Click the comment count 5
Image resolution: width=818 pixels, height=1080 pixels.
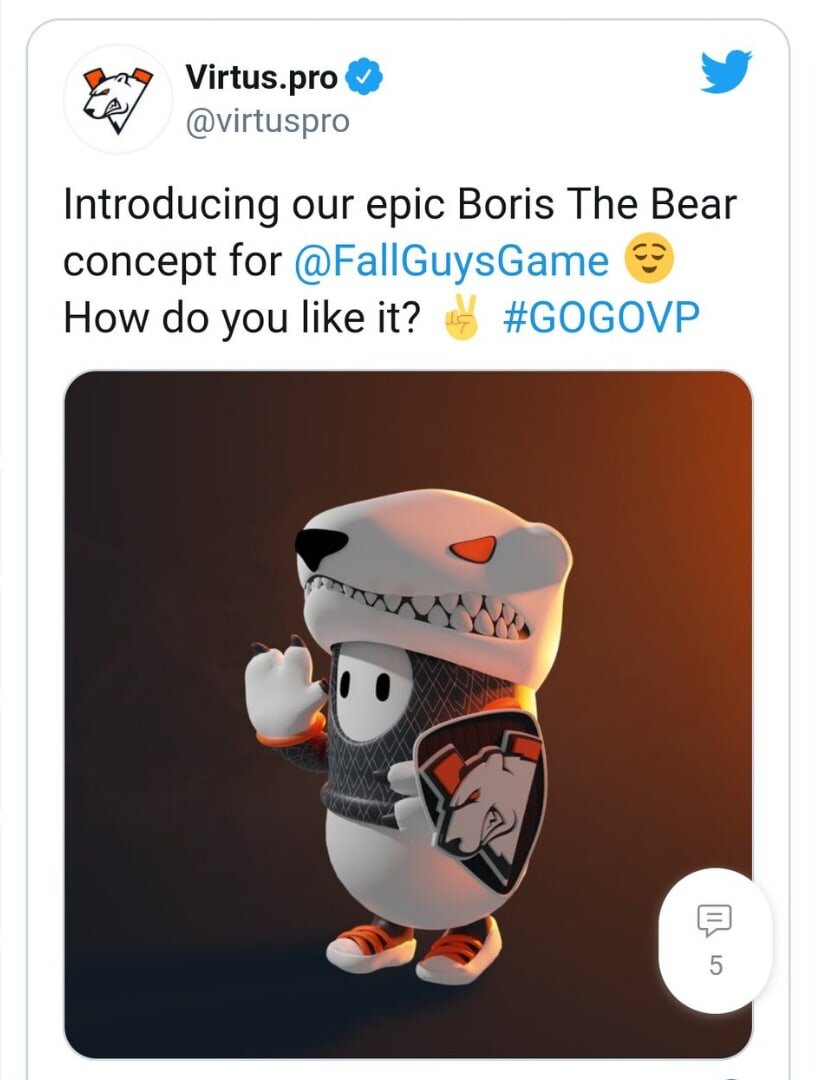pos(715,966)
